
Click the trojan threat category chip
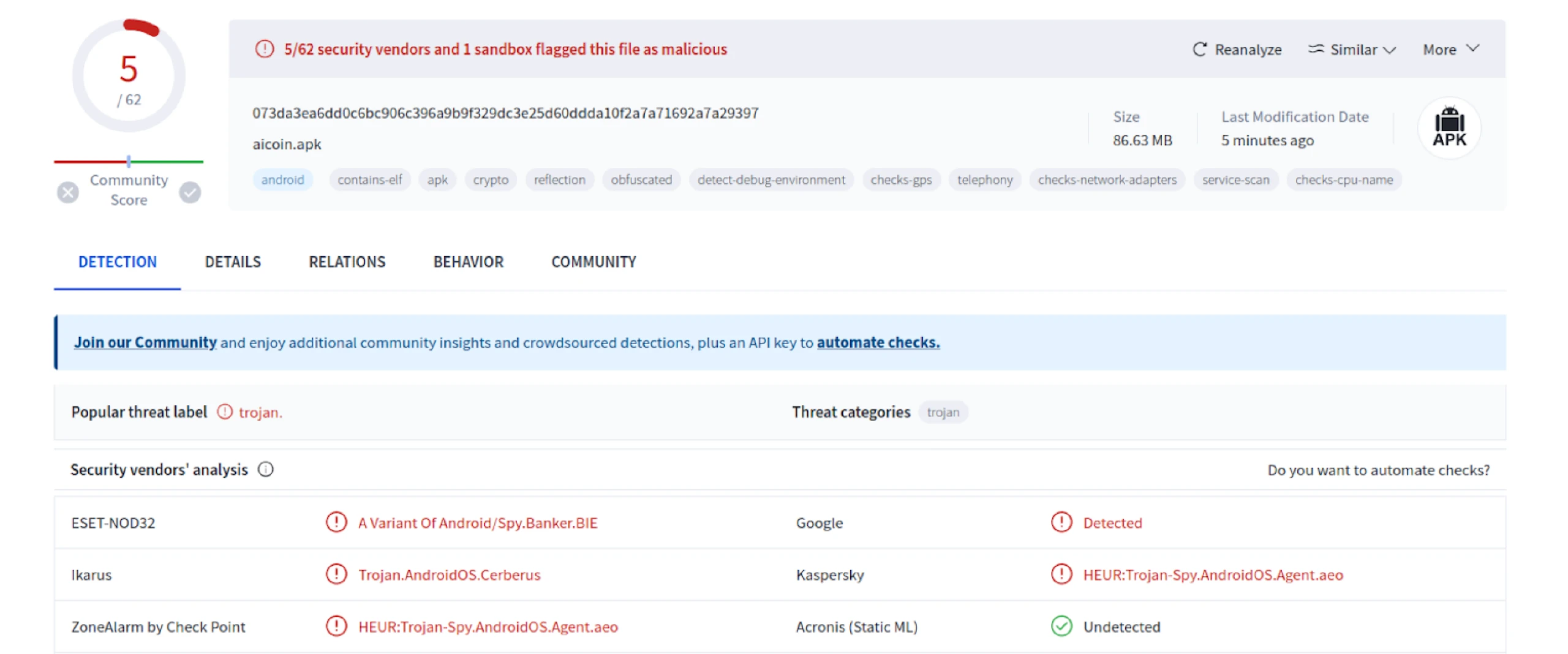pyautogui.click(x=943, y=412)
